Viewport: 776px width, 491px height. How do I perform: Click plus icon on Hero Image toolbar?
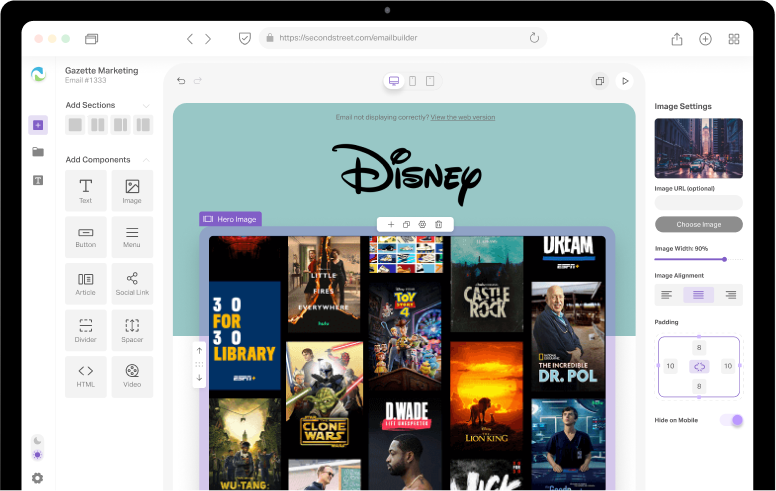pos(391,224)
